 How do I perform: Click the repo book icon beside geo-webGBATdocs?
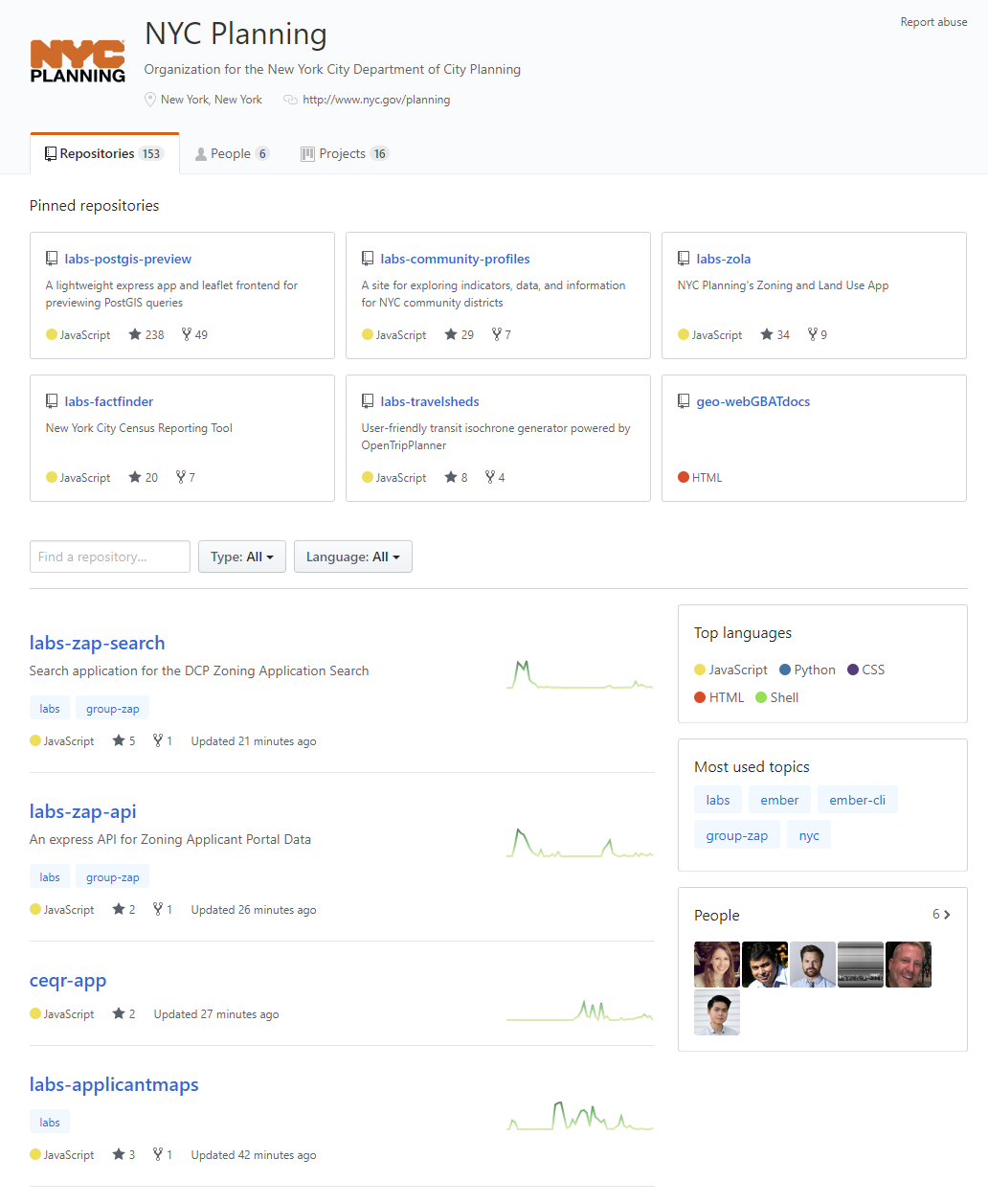(684, 401)
